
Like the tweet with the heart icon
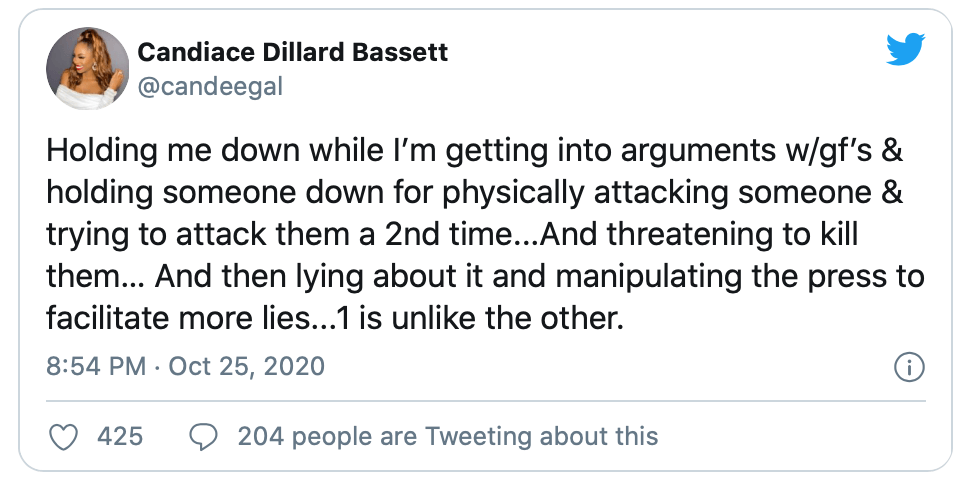[x=63, y=437]
